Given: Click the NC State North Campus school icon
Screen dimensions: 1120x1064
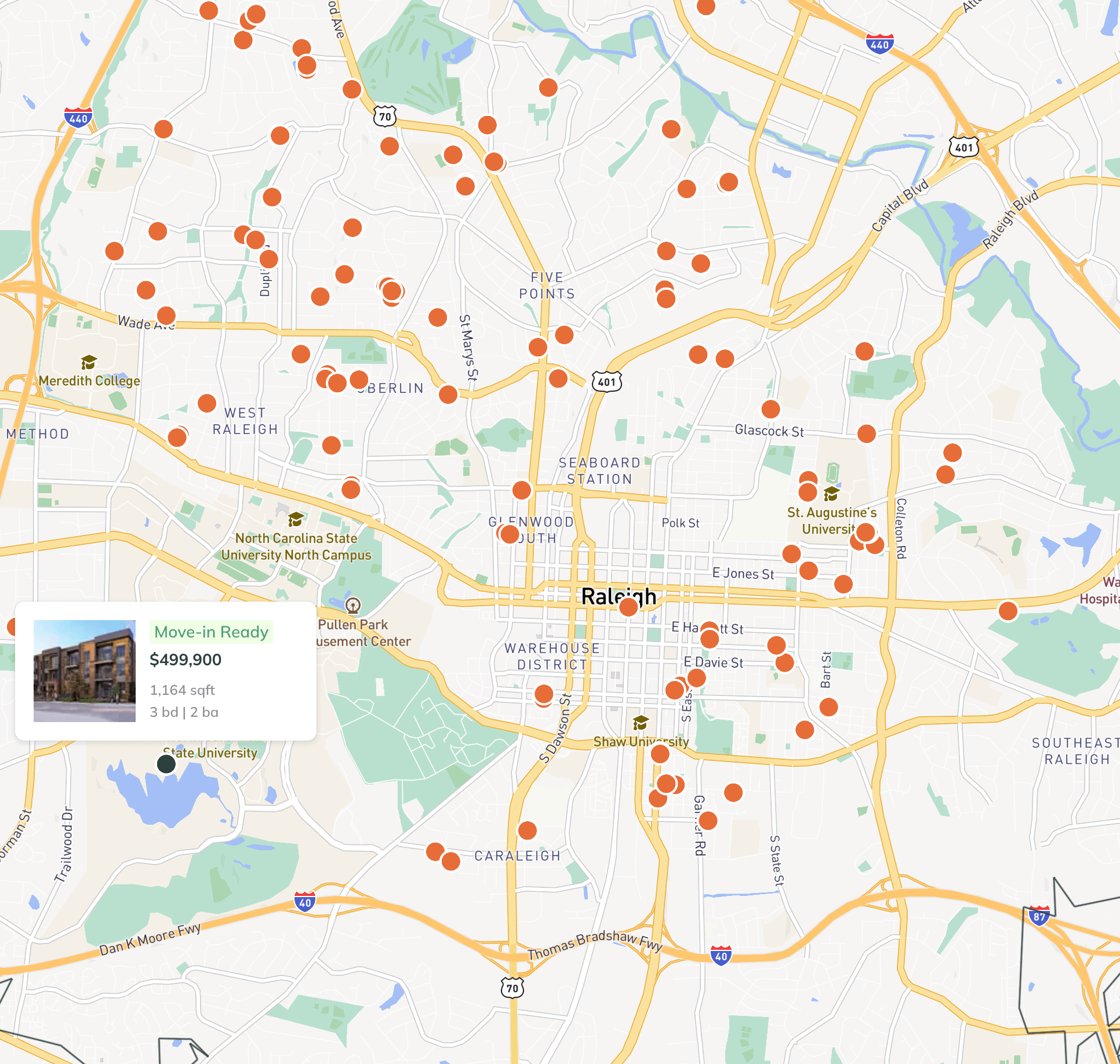Looking at the screenshot, I should point(296,519).
